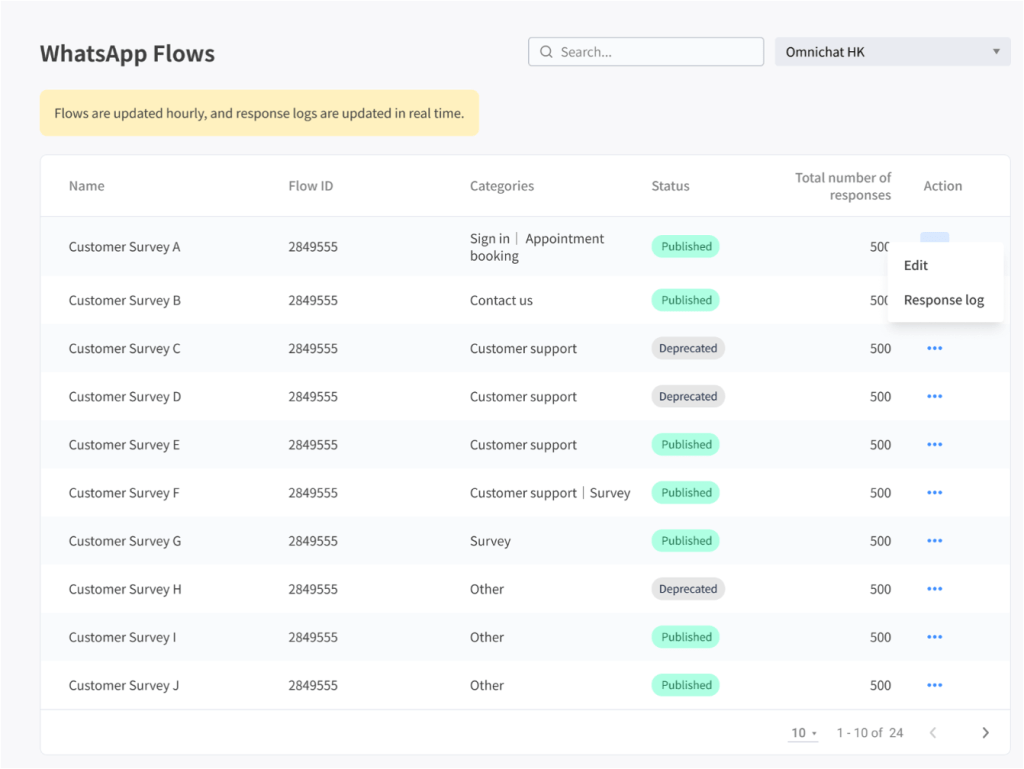Click the magnifying glass search icon

point(546,51)
